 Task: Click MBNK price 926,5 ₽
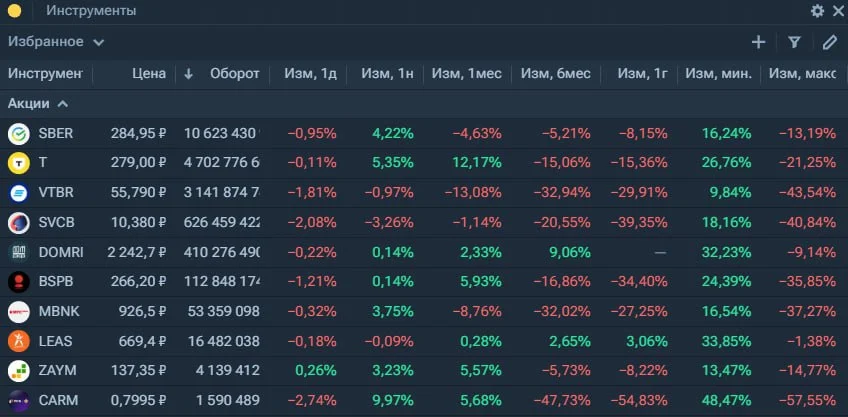[143, 312]
